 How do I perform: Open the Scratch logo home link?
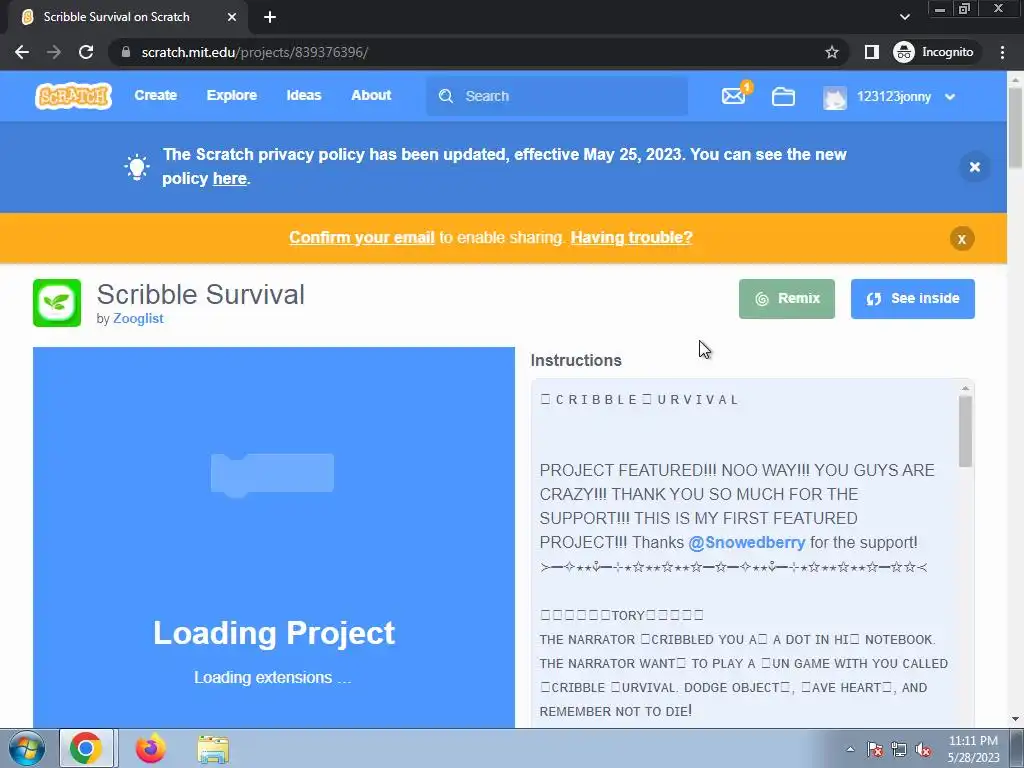73,96
